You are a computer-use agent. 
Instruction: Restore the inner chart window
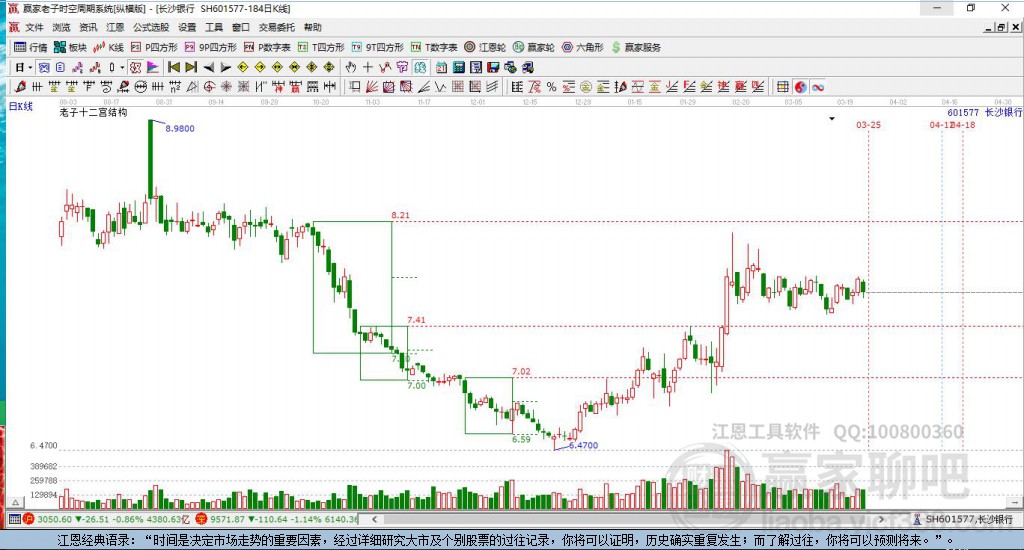pyautogui.click(x=1000, y=27)
